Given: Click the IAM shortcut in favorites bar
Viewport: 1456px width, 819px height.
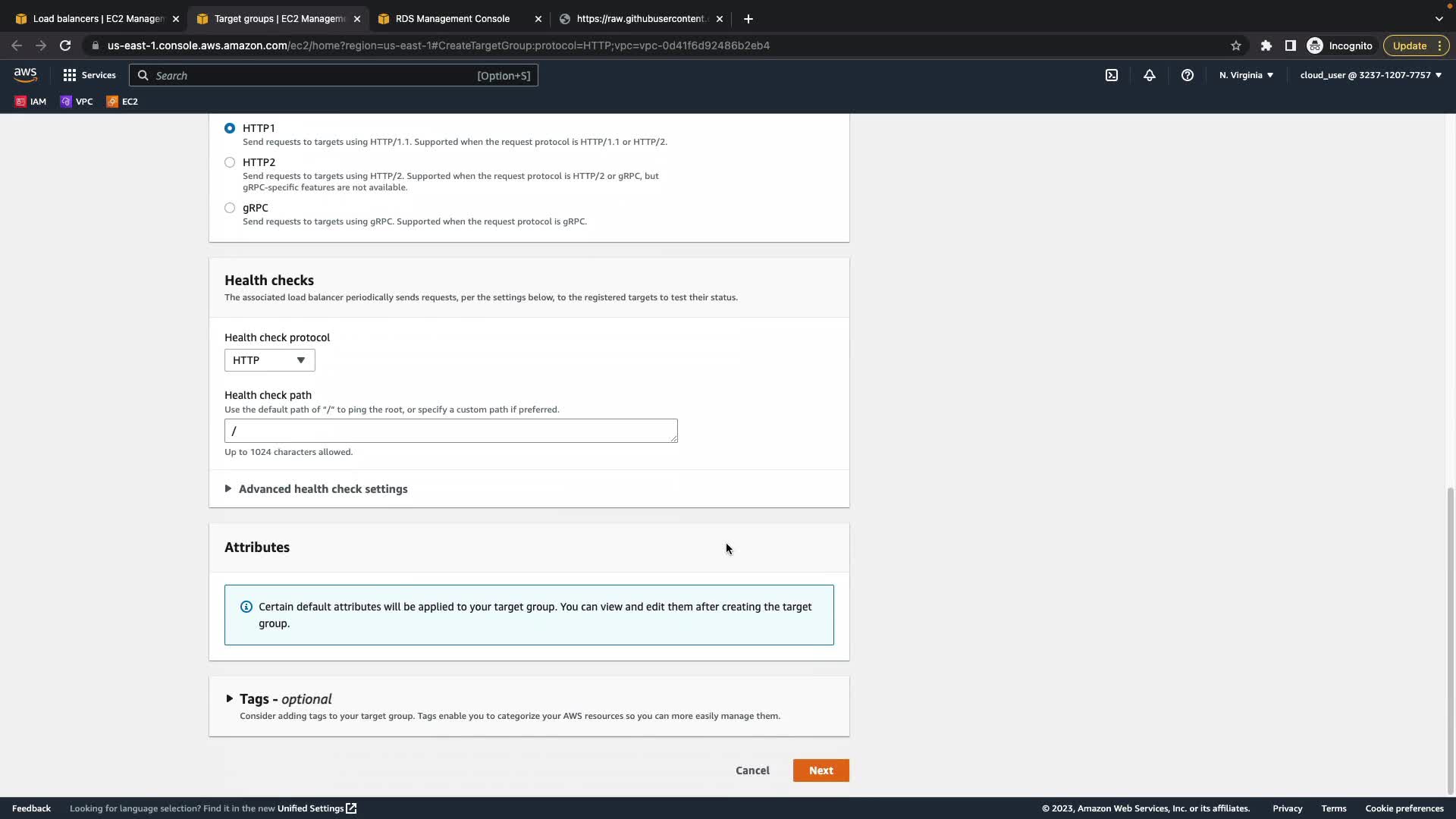Looking at the screenshot, I should 30,102.
